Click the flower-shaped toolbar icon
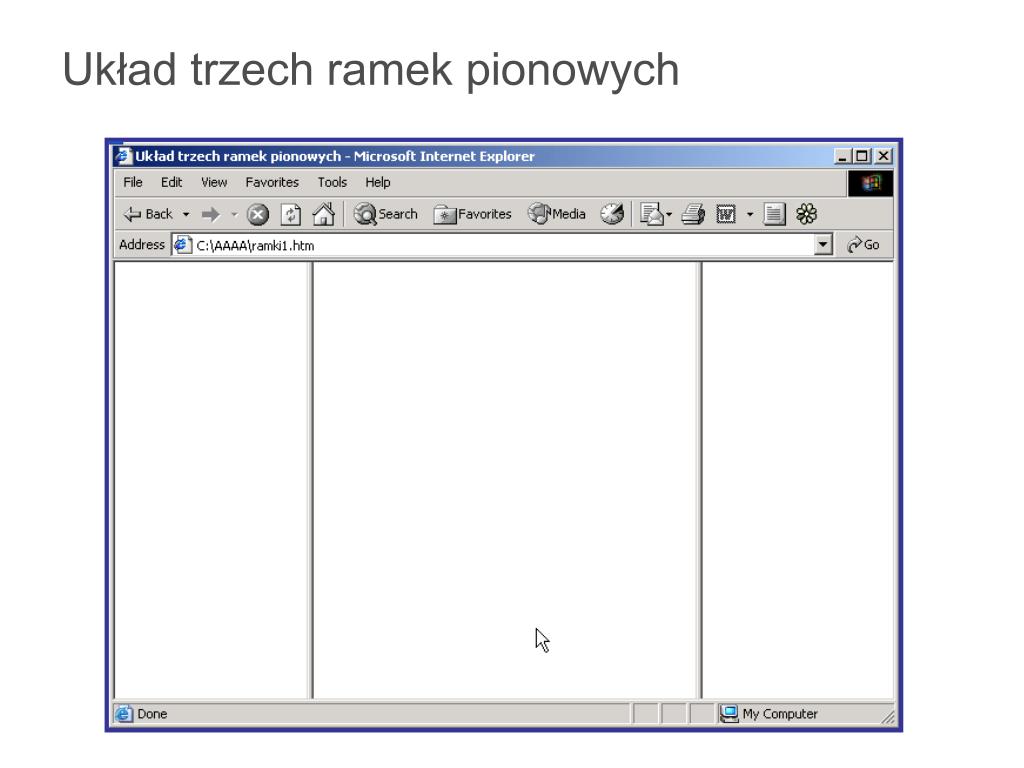 pos(807,214)
